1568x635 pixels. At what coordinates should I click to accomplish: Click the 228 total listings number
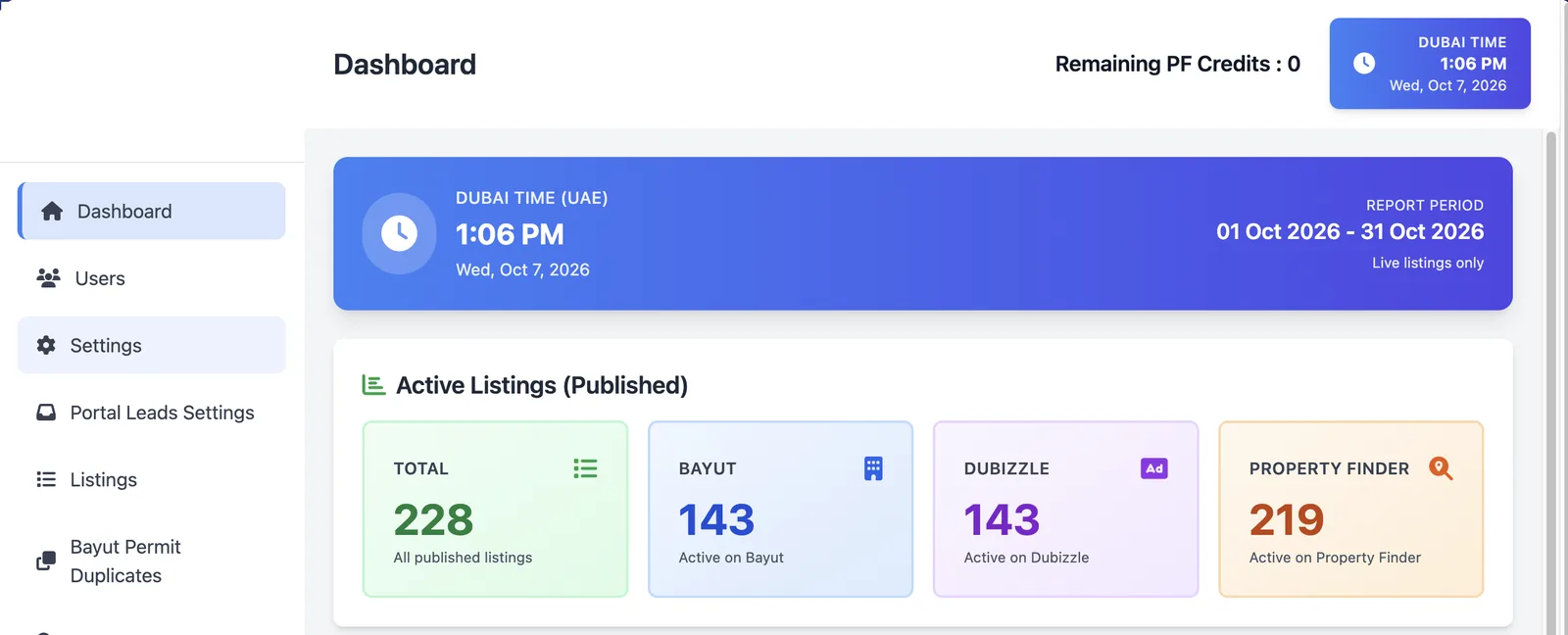pyautogui.click(x=433, y=519)
